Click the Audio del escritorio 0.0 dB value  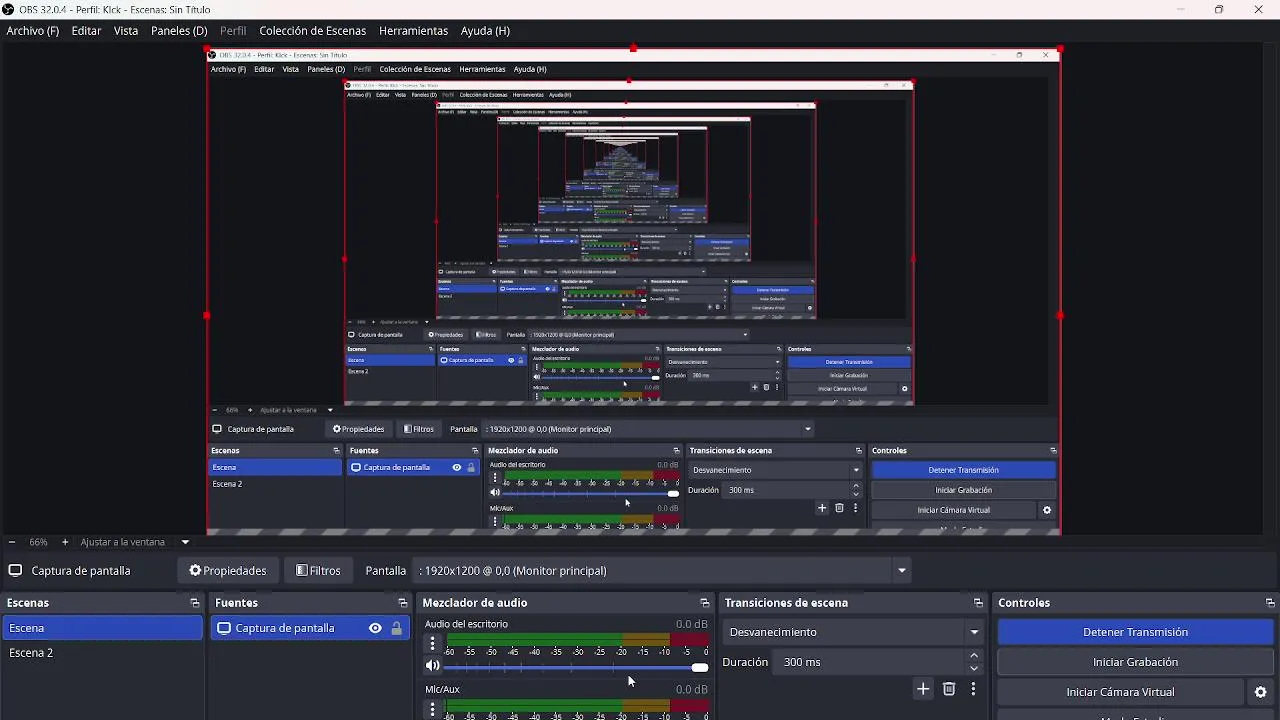pyautogui.click(x=691, y=624)
